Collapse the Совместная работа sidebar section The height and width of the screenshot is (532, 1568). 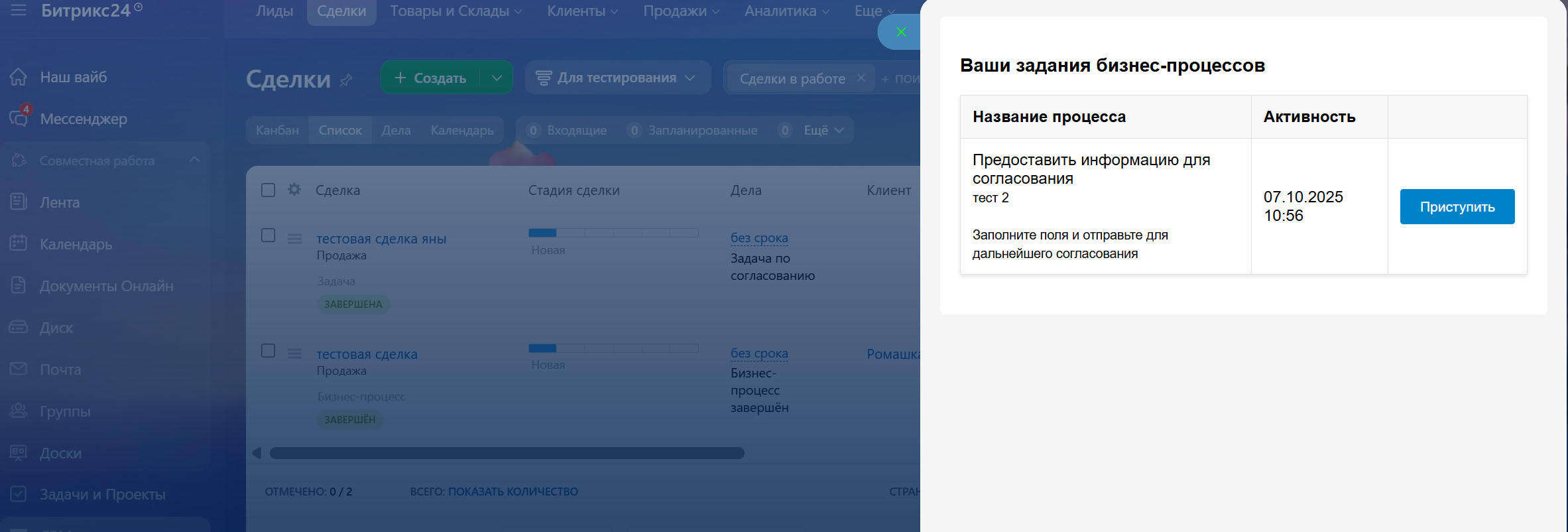click(194, 160)
